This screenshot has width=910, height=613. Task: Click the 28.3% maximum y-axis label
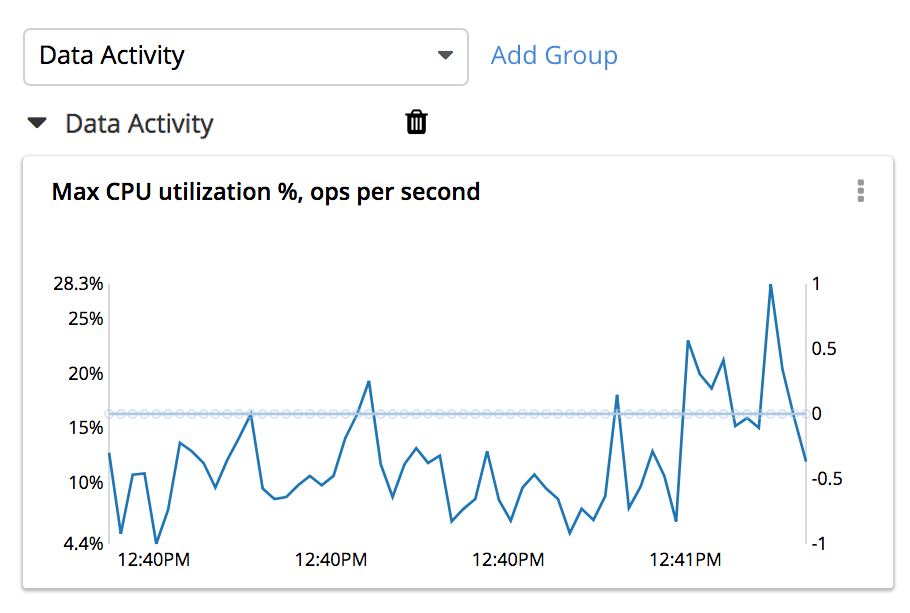point(78,284)
